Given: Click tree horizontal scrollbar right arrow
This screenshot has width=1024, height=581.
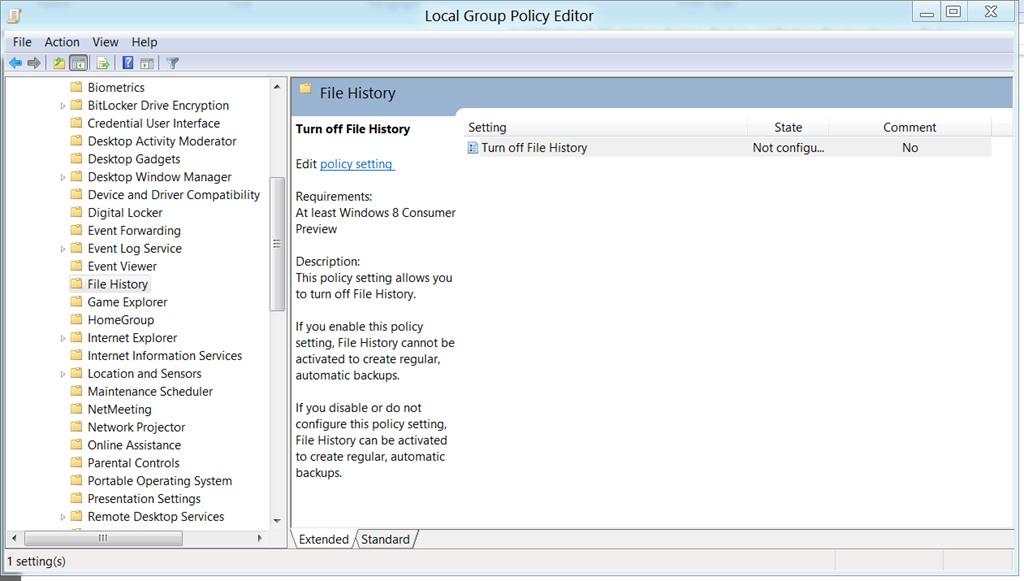Looking at the screenshot, I should click(x=260, y=538).
